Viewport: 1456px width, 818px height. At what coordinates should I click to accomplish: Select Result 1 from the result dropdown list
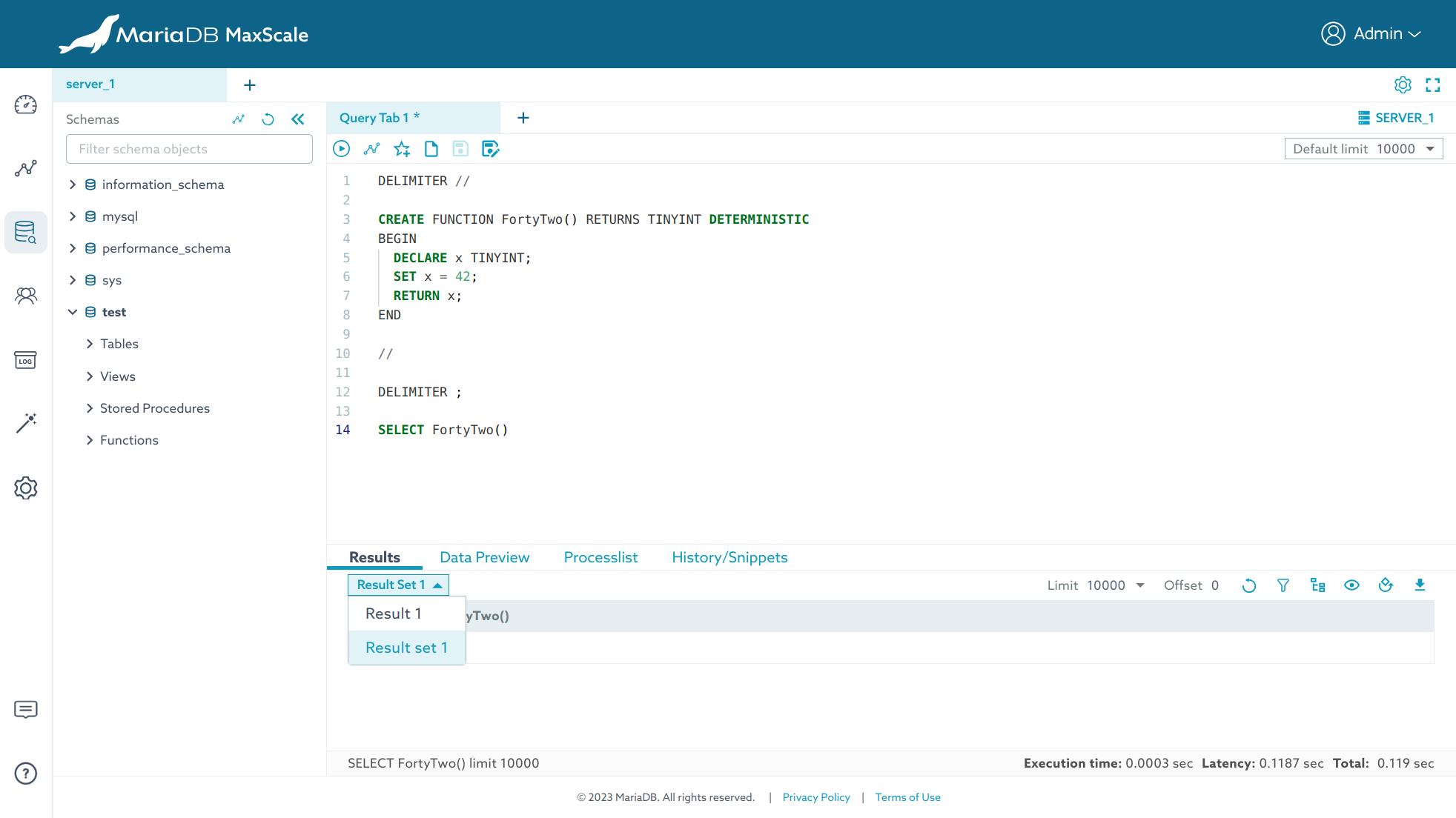coord(394,613)
